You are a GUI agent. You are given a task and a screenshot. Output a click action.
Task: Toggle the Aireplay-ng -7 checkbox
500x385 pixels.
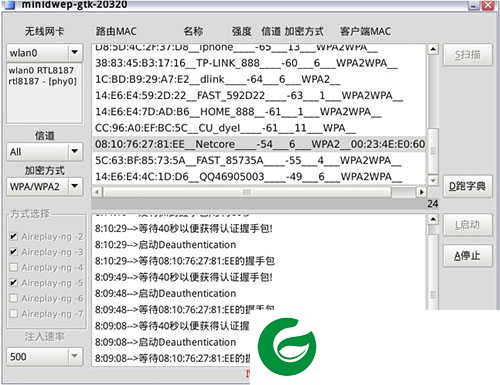[13, 314]
